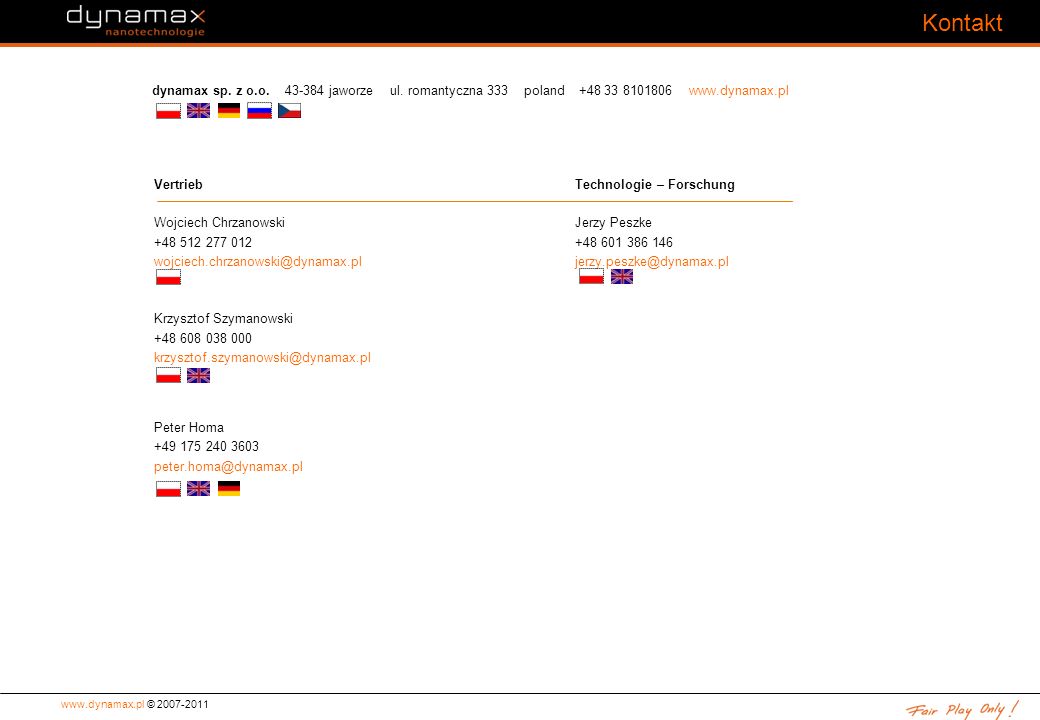The width and height of the screenshot is (1040, 720).
Task: Click company name dynamax sp. z o.o.
Action: (x=211, y=91)
